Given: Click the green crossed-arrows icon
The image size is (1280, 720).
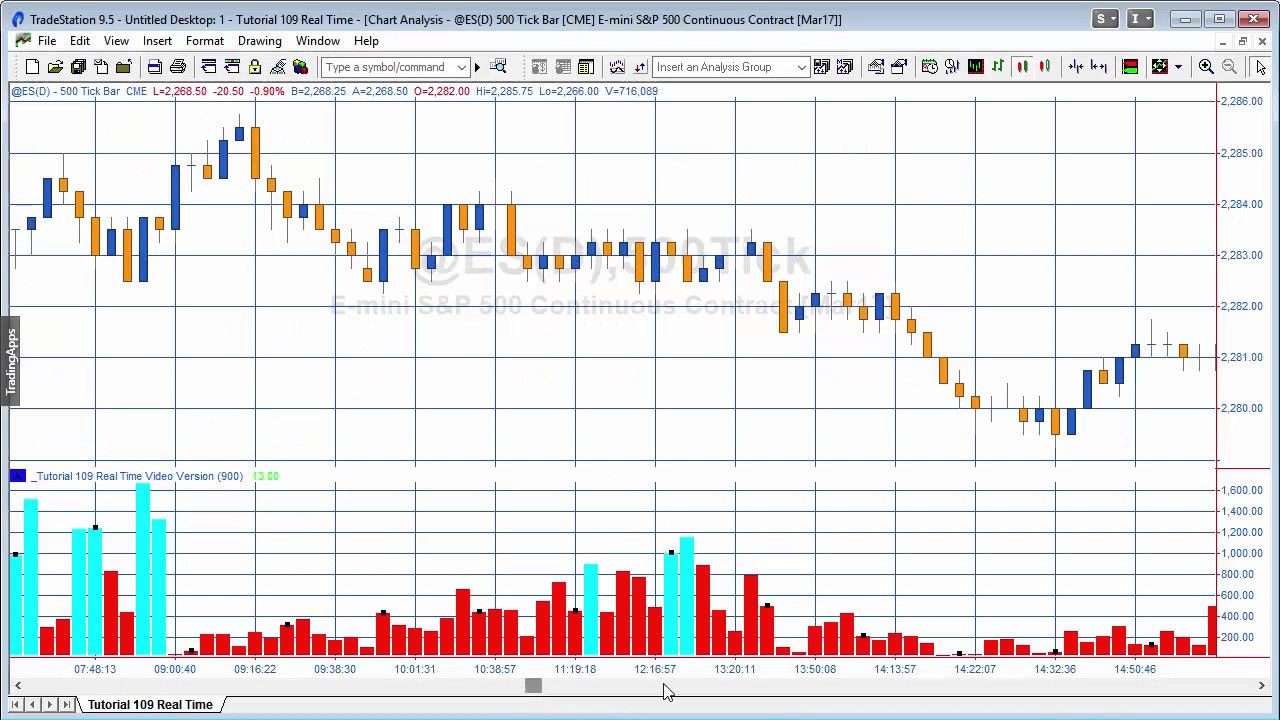Looking at the screenshot, I should (x=1160, y=67).
